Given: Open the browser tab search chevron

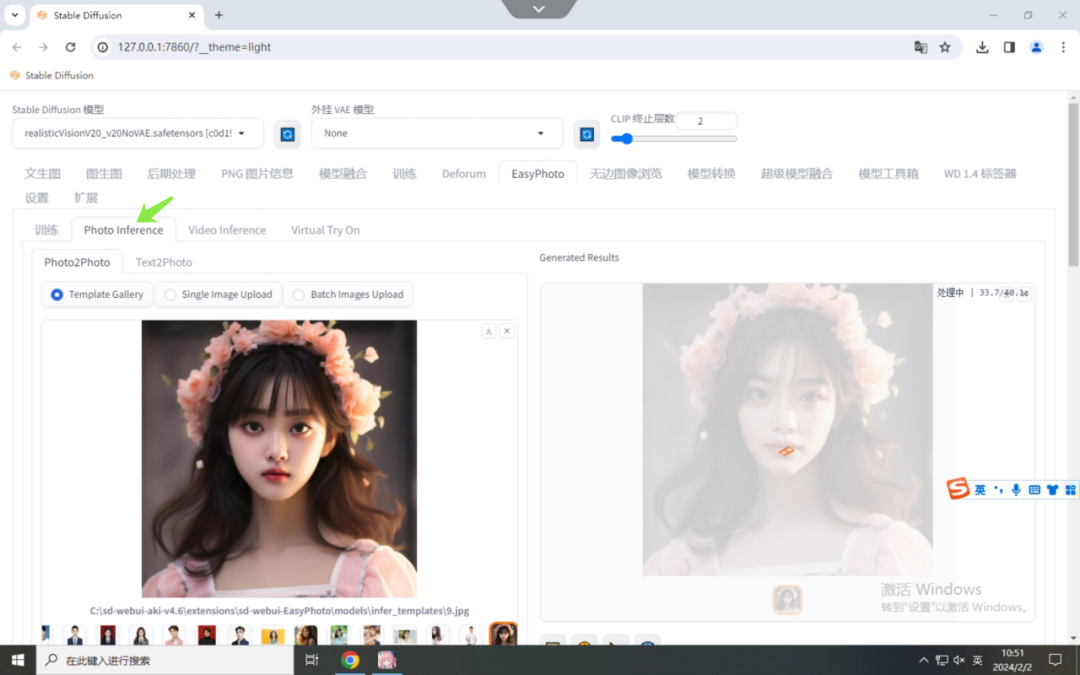Looking at the screenshot, I should click(x=15, y=15).
